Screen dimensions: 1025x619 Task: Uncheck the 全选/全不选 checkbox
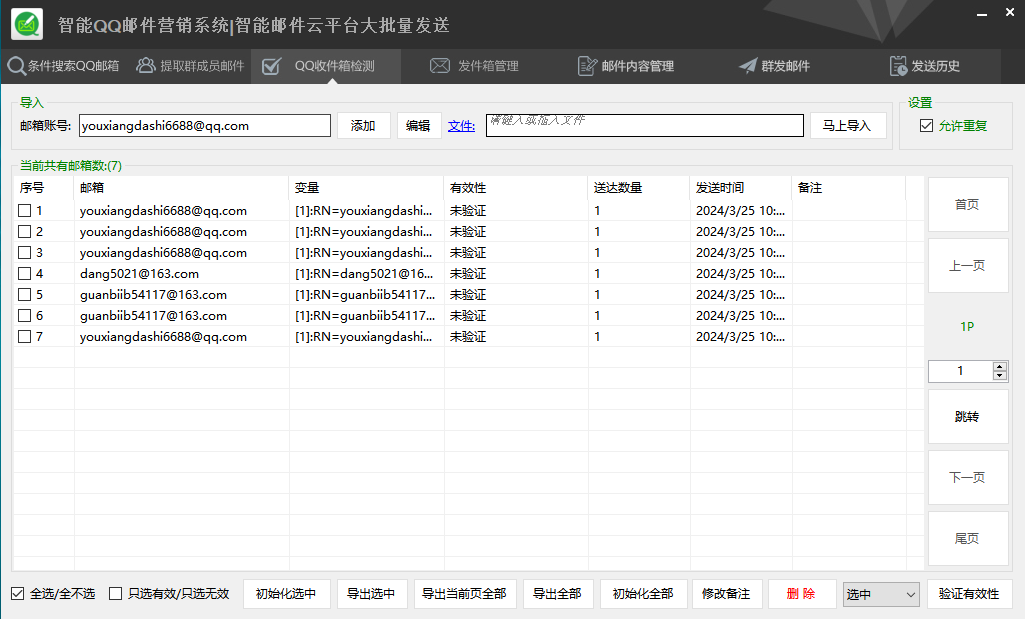tap(18, 594)
